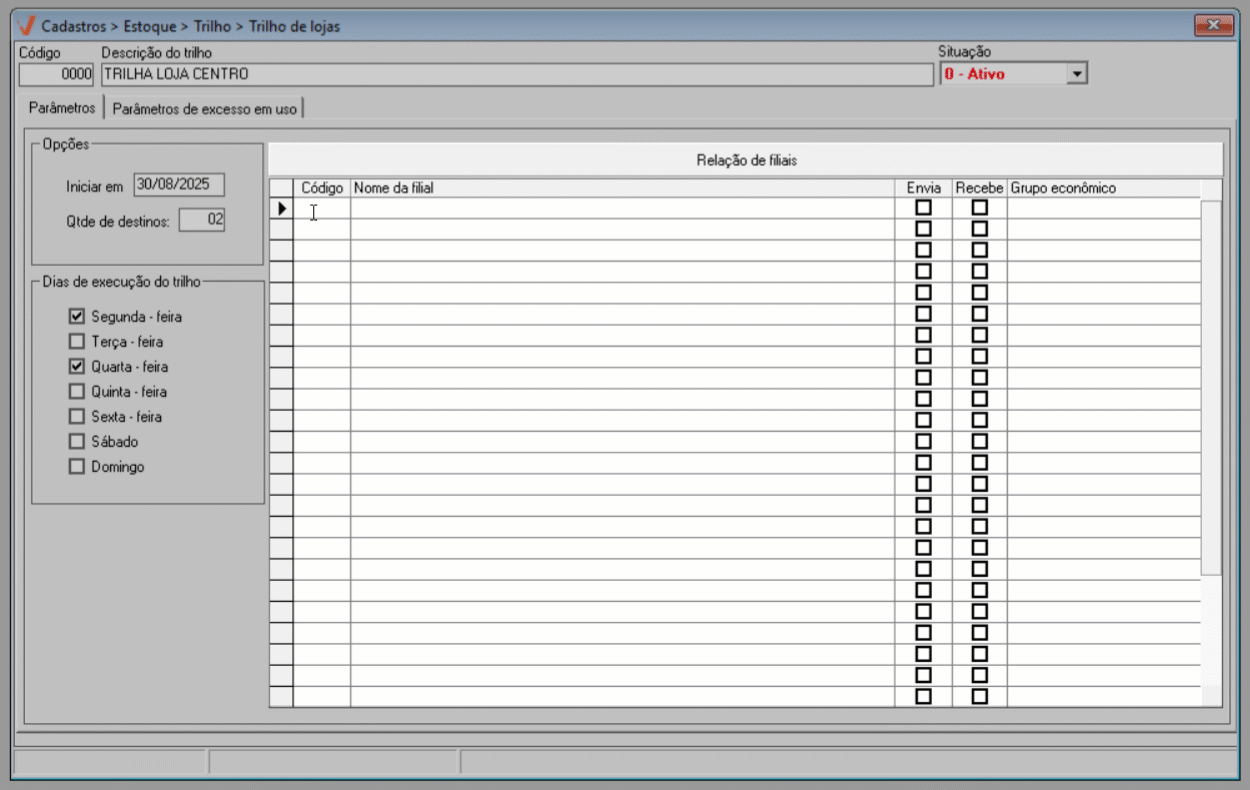Image resolution: width=1250 pixels, height=790 pixels.
Task: Toggle the Sábado checkbox
Action: pyautogui.click(x=77, y=441)
